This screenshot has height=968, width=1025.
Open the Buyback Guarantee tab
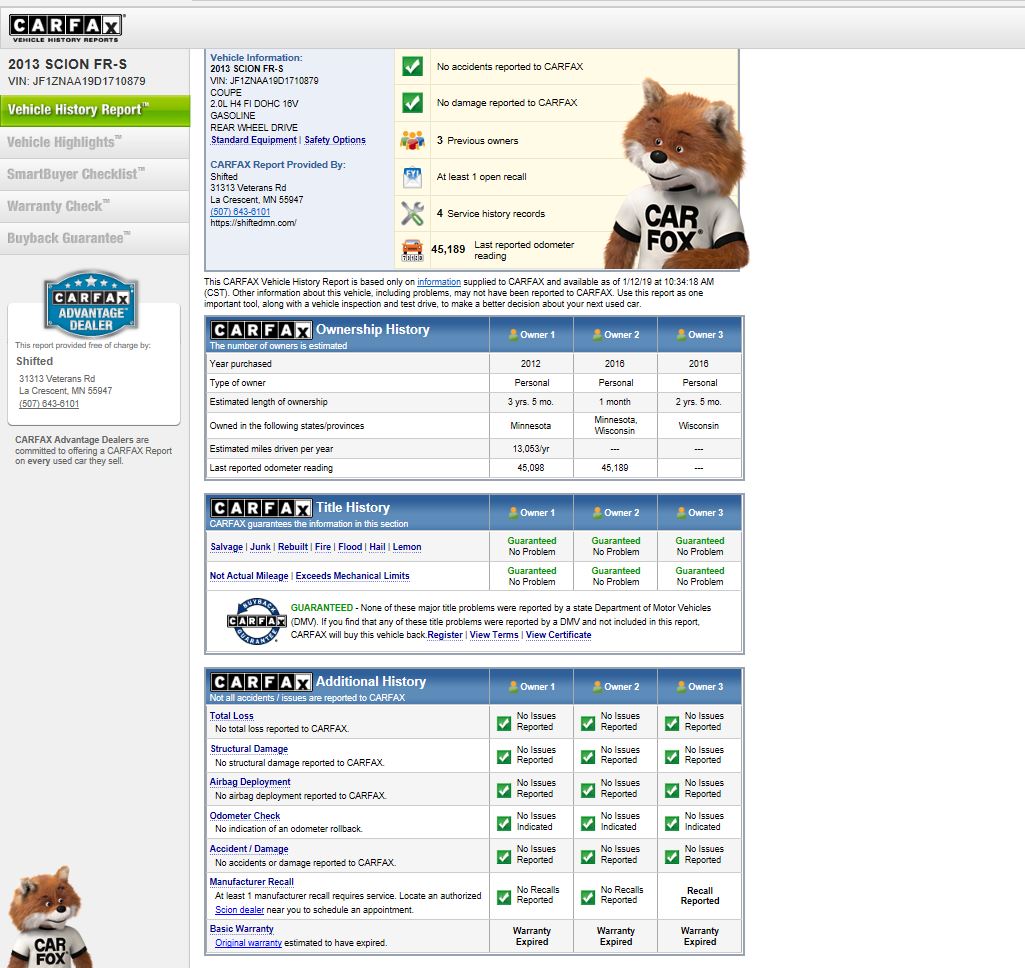(95, 239)
